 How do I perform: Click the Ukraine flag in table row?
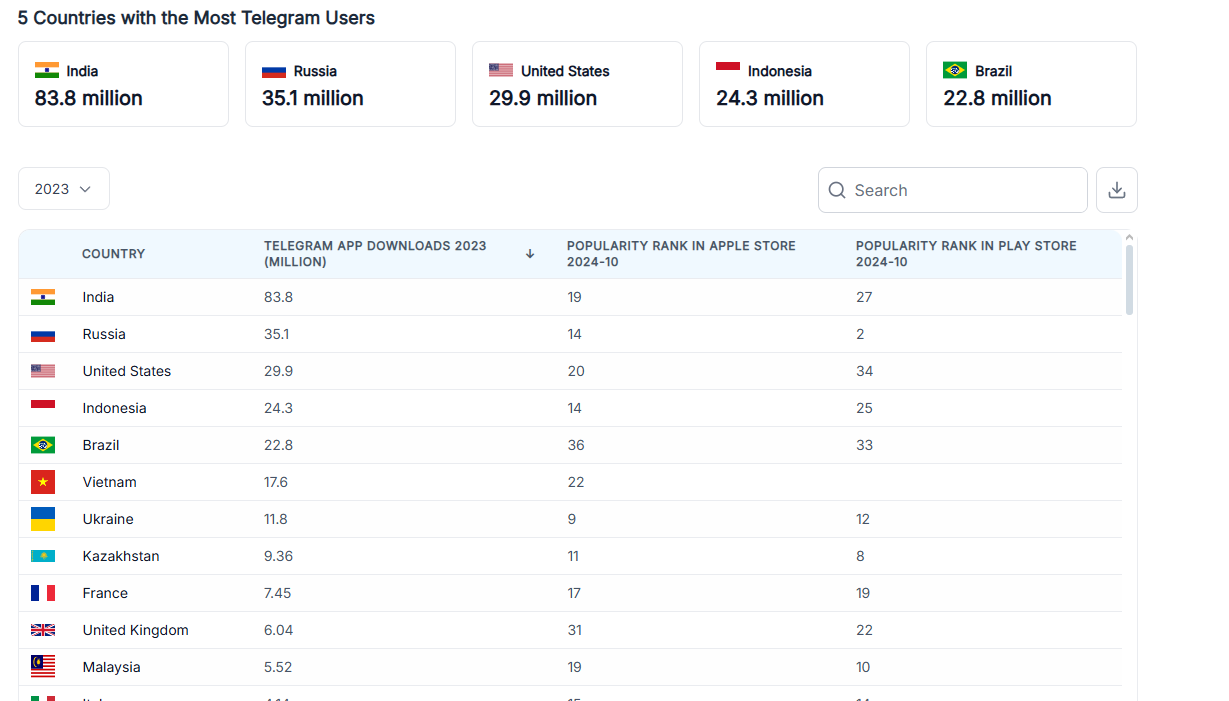click(43, 519)
